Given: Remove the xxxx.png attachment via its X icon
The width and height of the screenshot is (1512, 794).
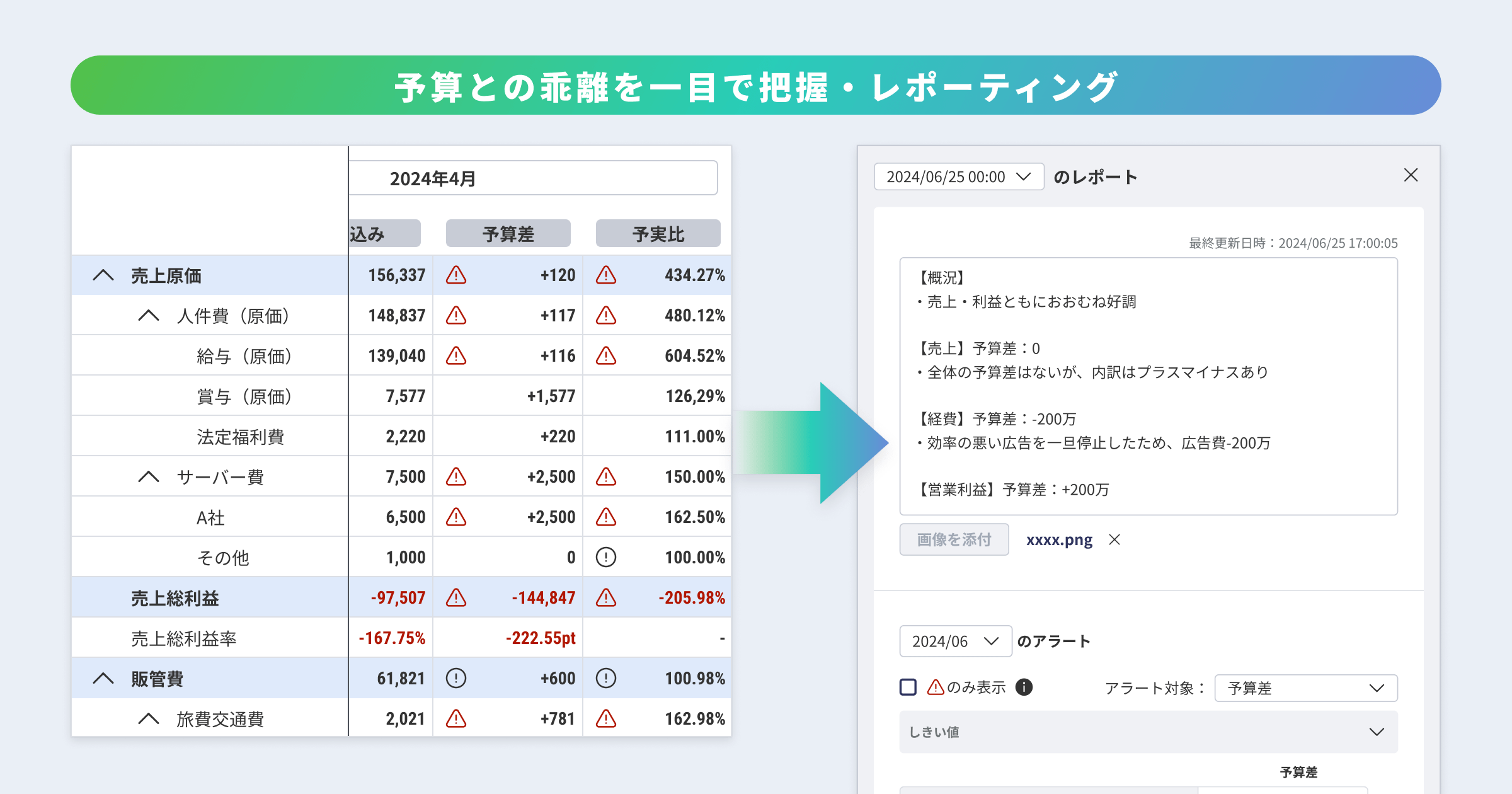Looking at the screenshot, I should click(1114, 540).
